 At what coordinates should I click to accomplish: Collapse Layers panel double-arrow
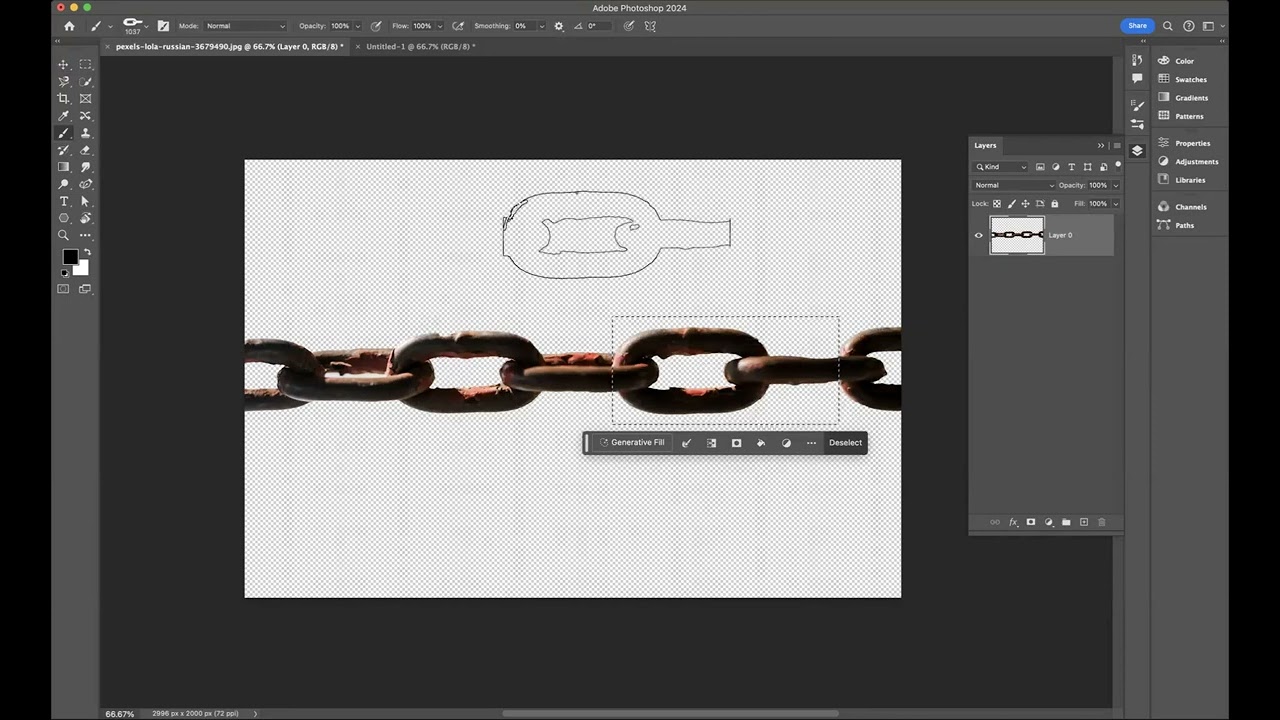click(1101, 146)
